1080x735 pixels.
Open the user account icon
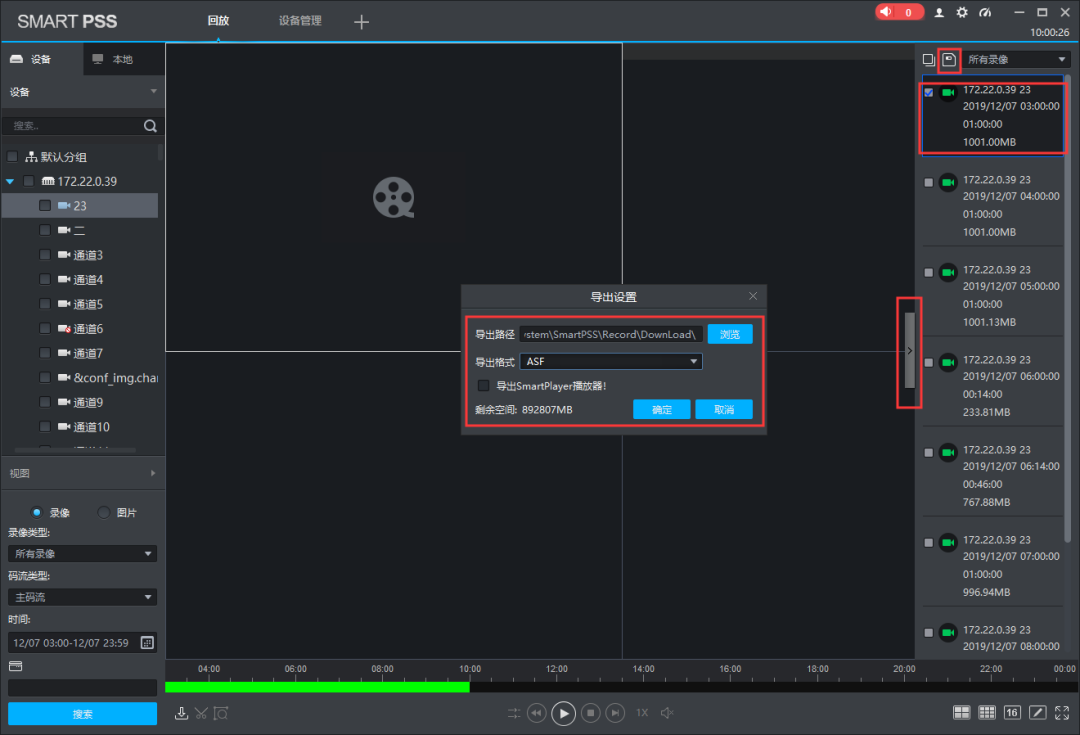click(x=939, y=12)
